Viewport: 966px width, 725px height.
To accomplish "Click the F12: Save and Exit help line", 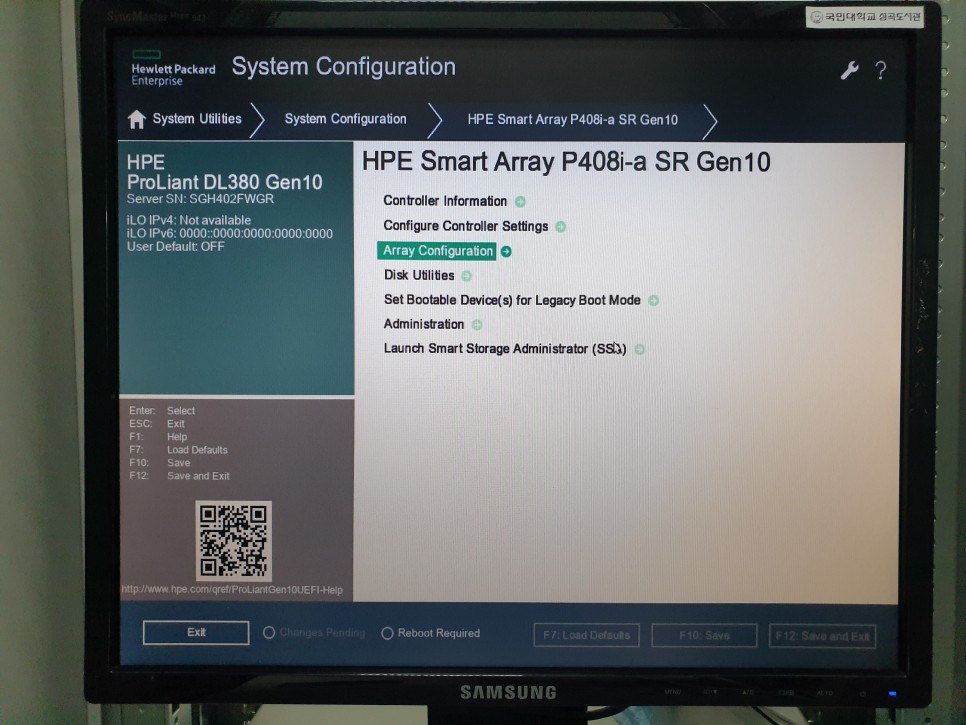I will click(179, 476).
